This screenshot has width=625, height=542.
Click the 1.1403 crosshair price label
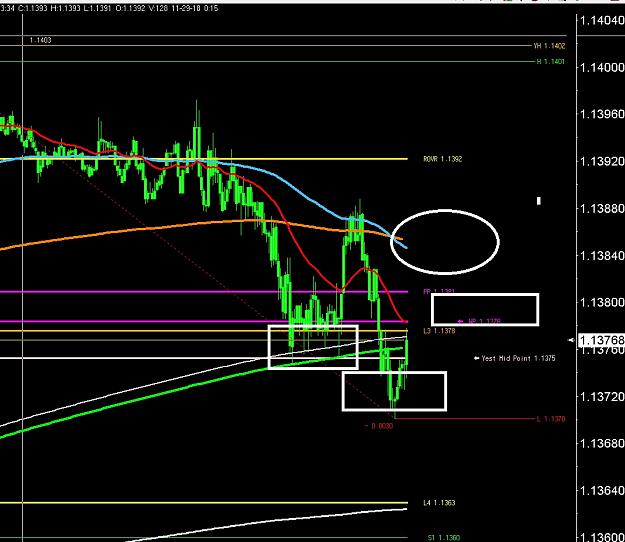pyautogui.click(x=40, y=40)
